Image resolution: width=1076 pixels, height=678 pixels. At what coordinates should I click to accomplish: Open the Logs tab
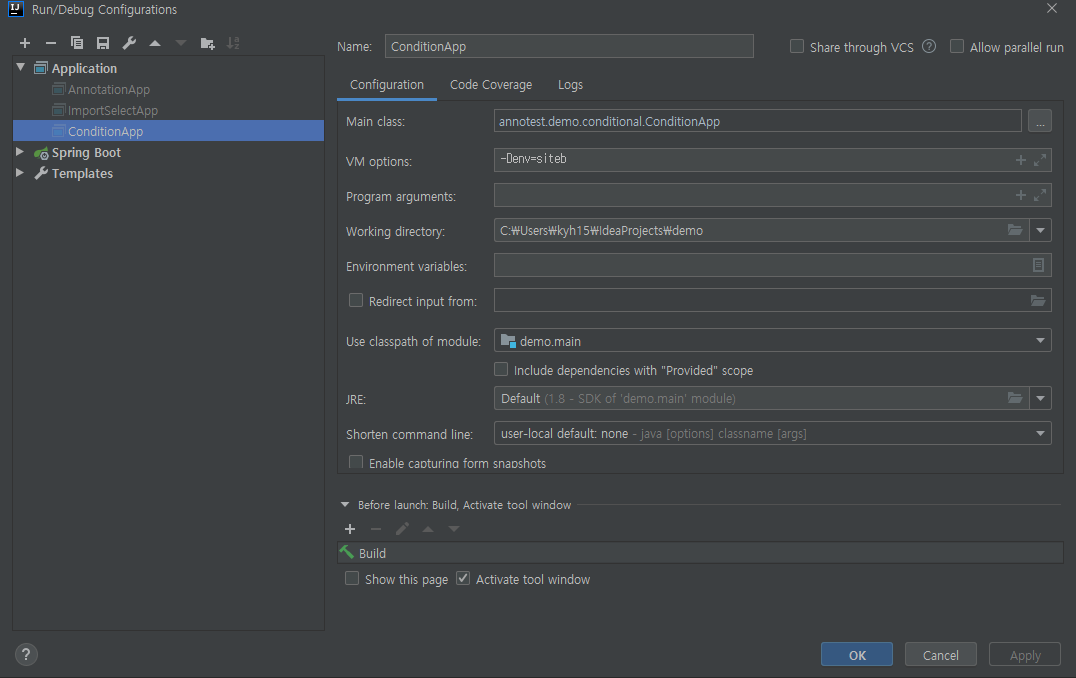[570, 85]
